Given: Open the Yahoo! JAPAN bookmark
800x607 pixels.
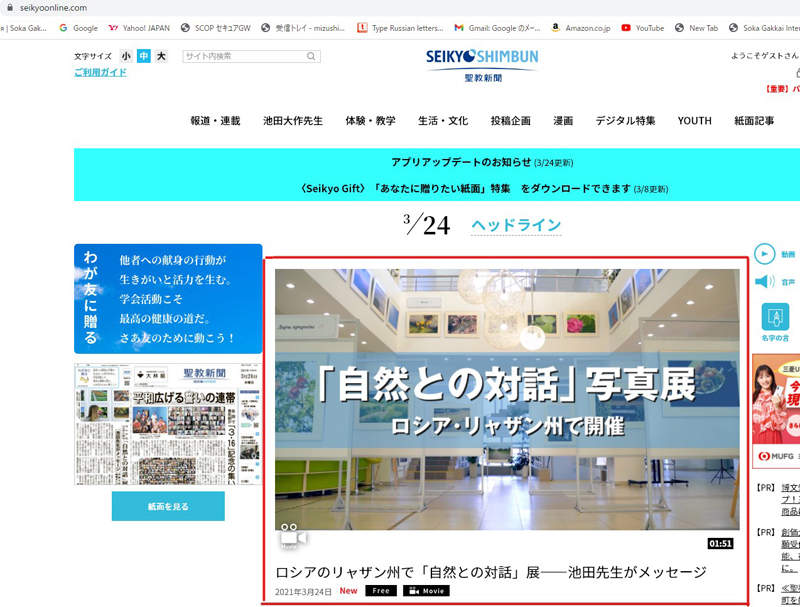Looking at the screenshot, I should 138,28.
